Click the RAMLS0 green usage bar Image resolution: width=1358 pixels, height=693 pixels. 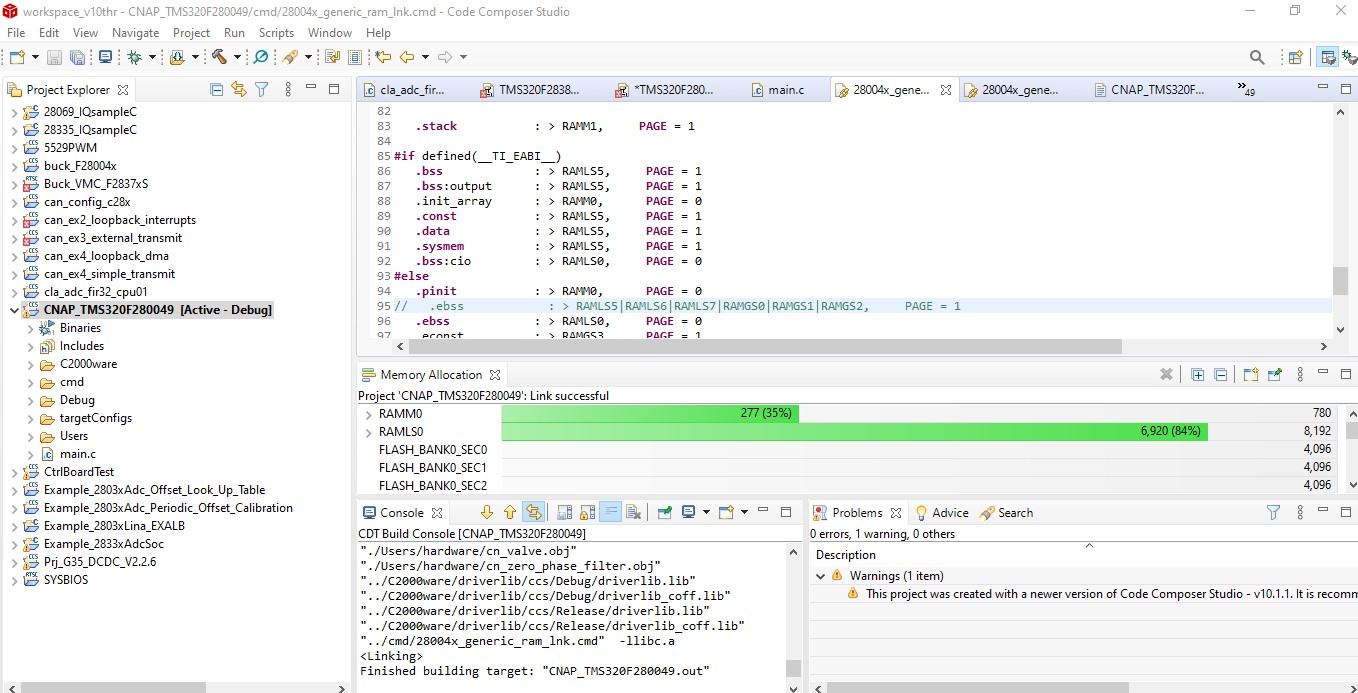point(853,432)
